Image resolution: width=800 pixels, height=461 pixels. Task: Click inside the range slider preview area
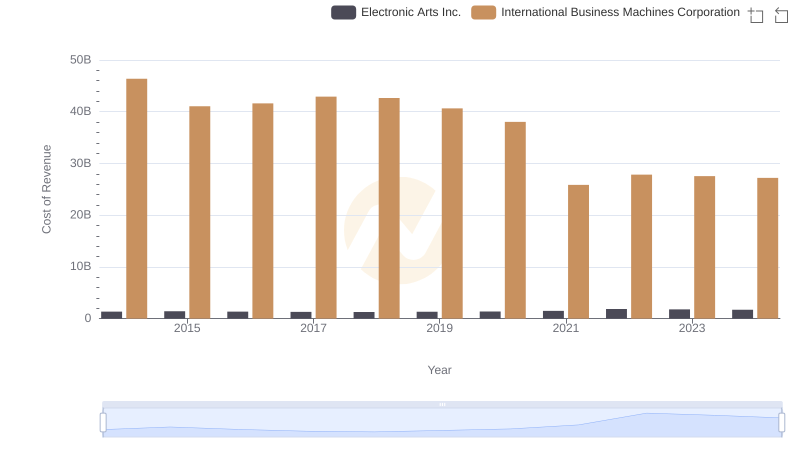[442, 423]
